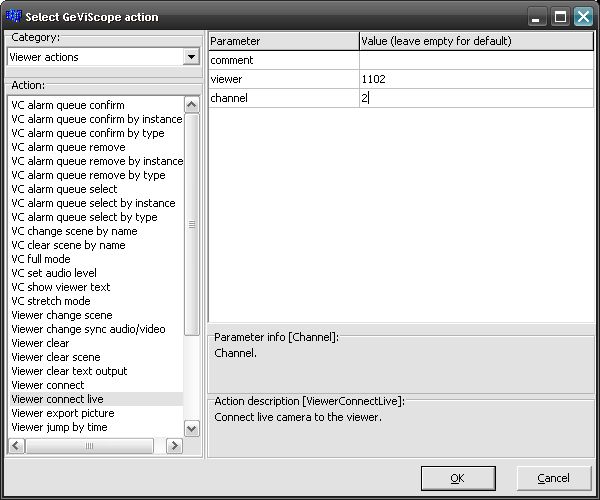The image size is (600, 500).
Task: Click horizontal scrollbar right arrow in action list
Action: (x=176, y=445)
